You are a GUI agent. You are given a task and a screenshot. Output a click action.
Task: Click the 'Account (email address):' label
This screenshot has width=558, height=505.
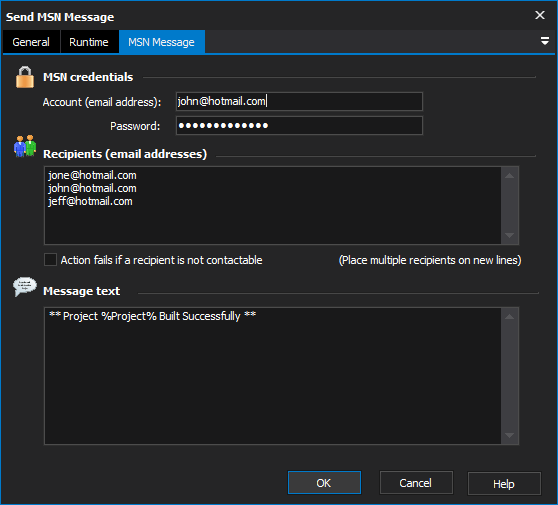pos(102,102)
